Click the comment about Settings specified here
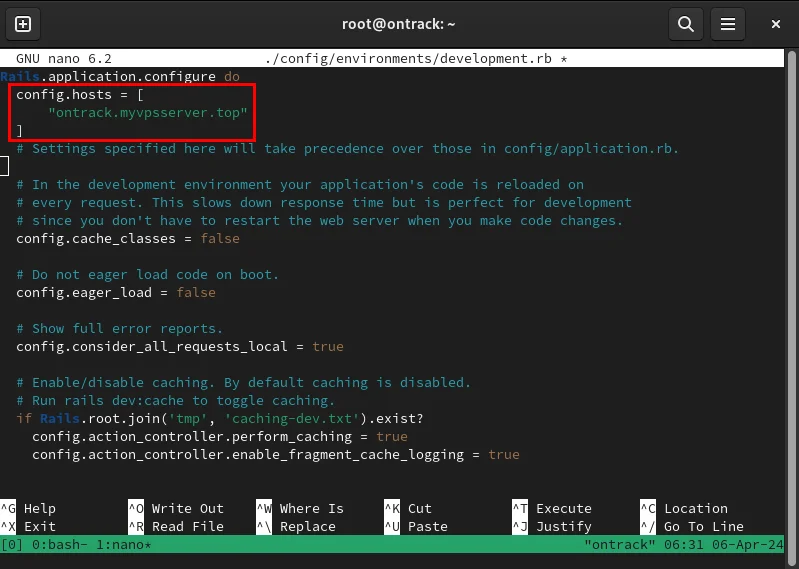799x569 pixels. pos(348,149)
